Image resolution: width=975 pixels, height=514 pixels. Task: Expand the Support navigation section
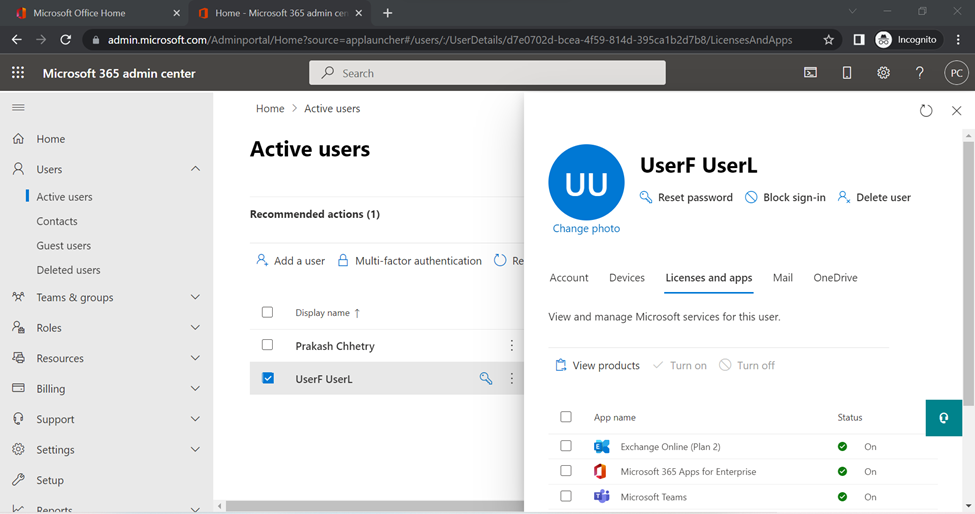(195, 419)
